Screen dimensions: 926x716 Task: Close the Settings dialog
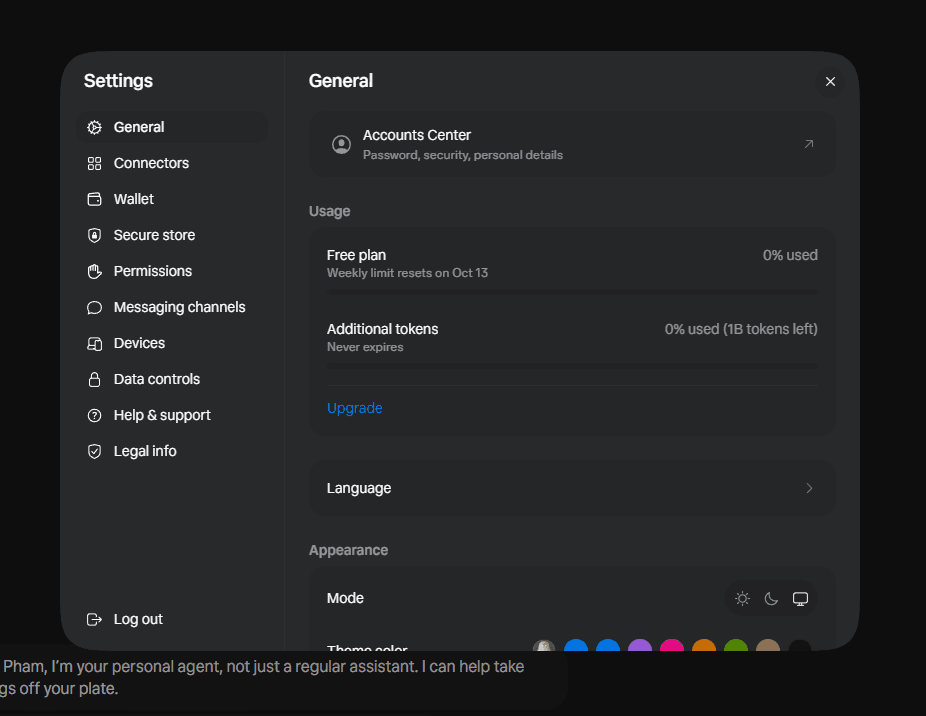tap(830, 82)
